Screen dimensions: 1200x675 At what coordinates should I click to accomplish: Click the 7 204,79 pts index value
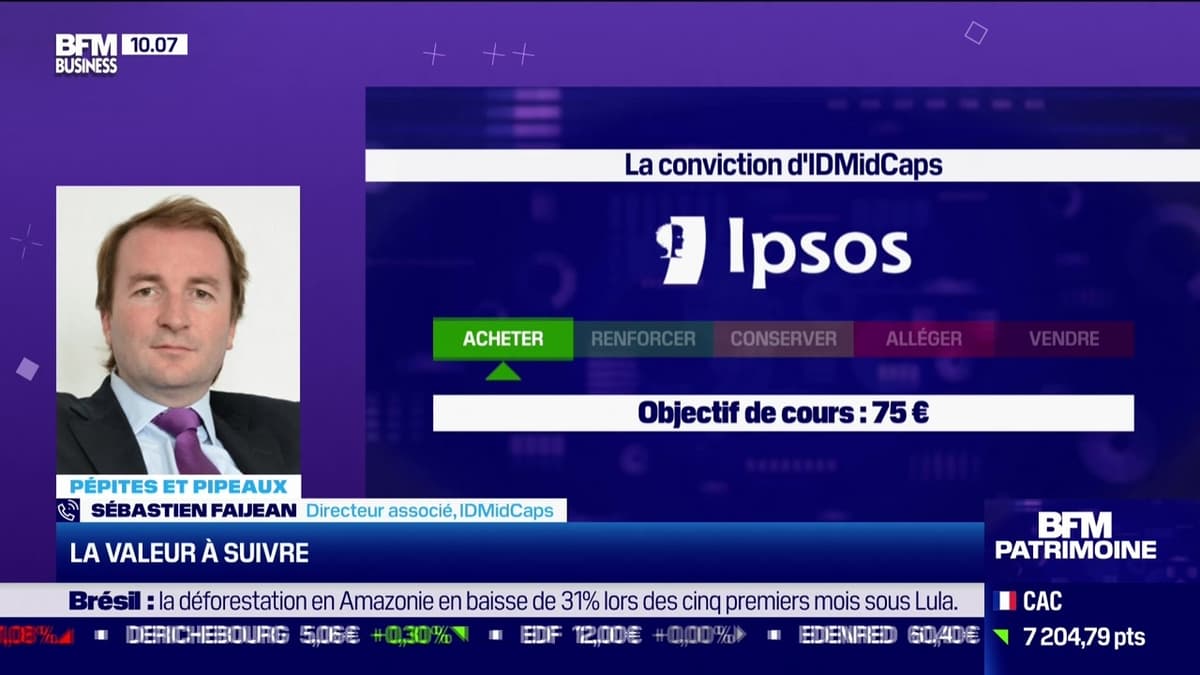tap(1084, 637)
